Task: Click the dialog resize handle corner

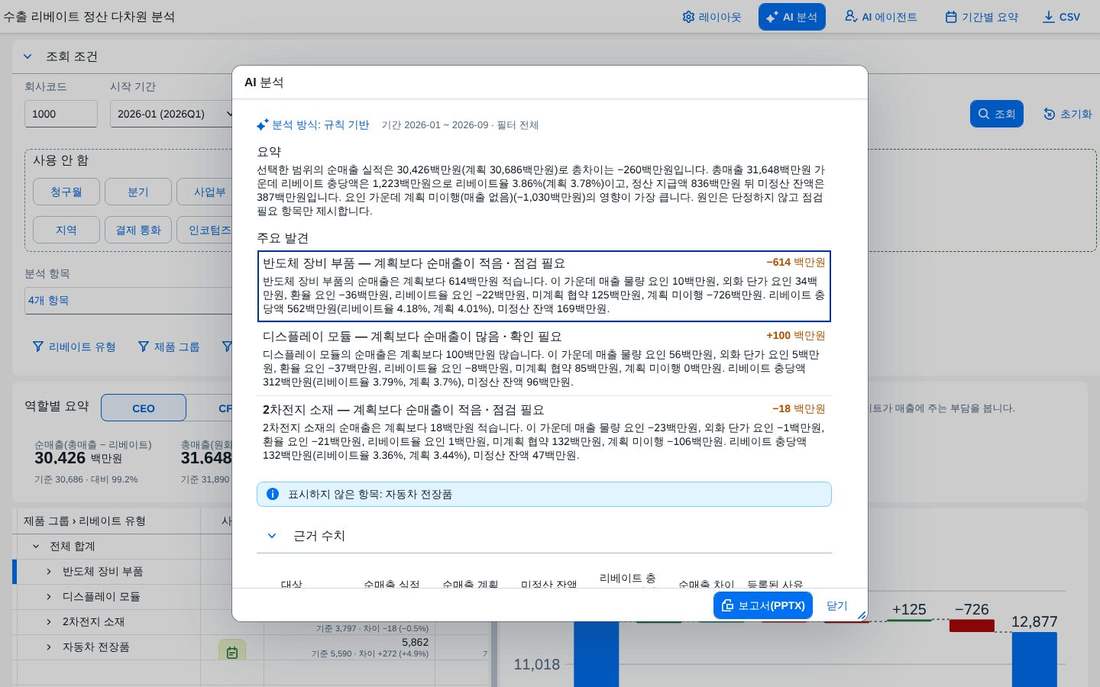Action: point(861,615)
